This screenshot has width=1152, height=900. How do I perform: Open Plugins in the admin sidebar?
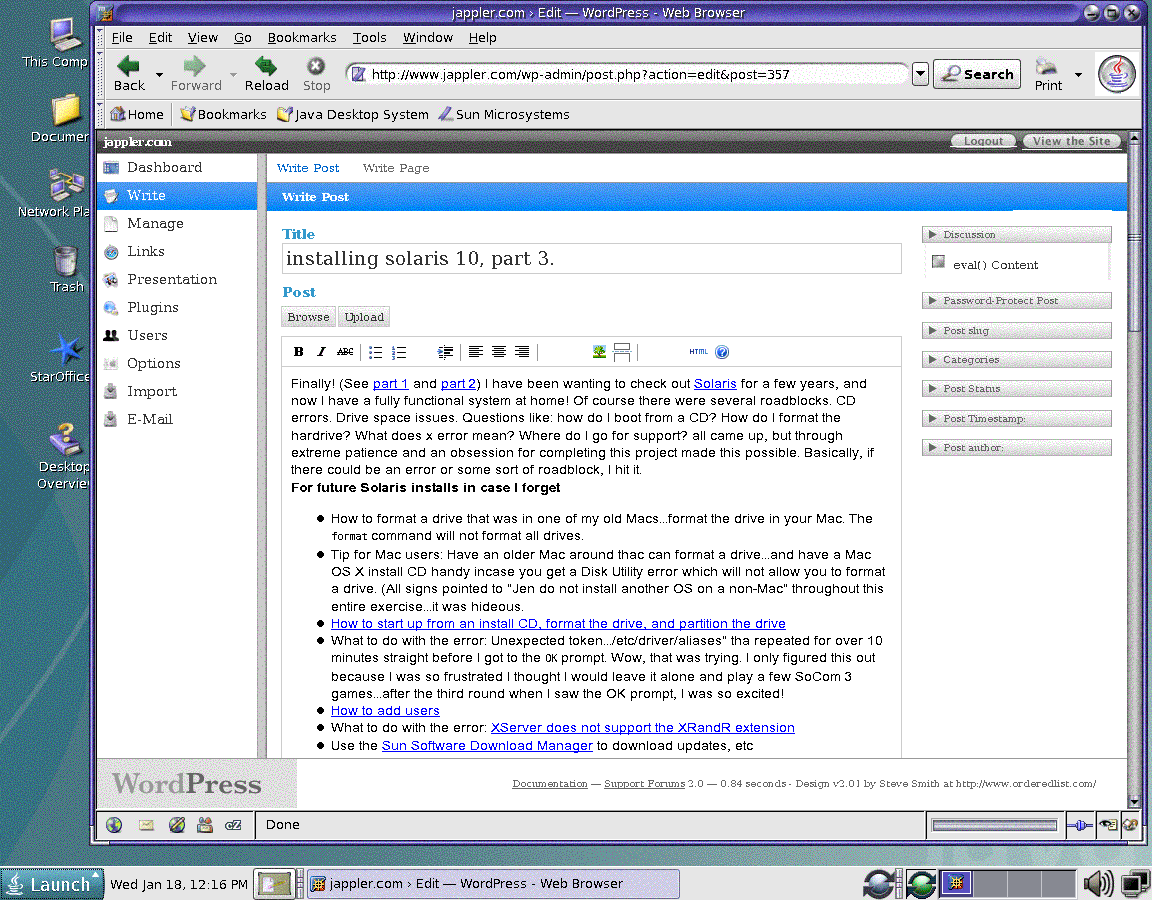coord(153,307)
